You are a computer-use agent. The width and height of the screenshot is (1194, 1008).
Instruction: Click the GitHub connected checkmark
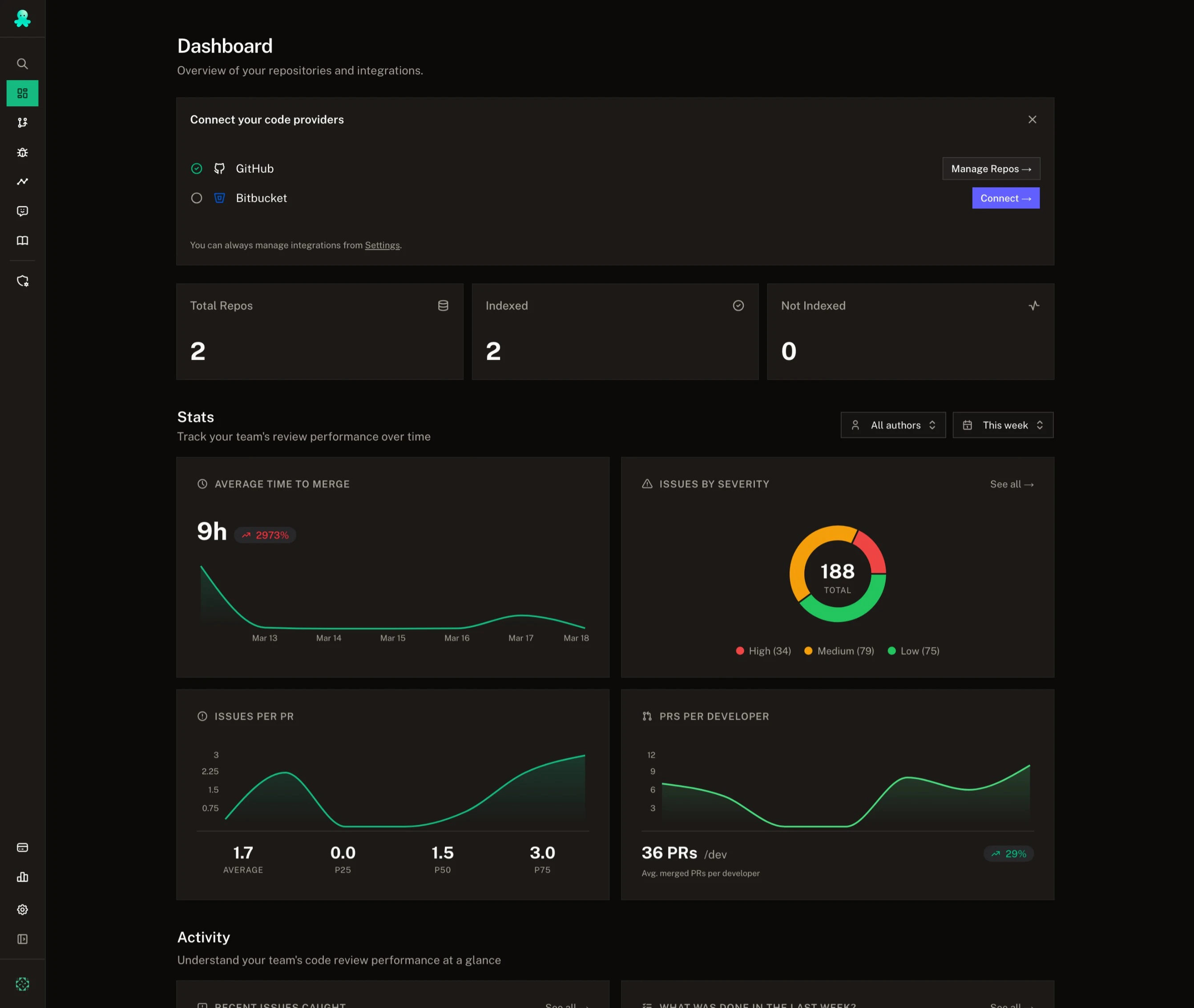(x=197, y=169)
